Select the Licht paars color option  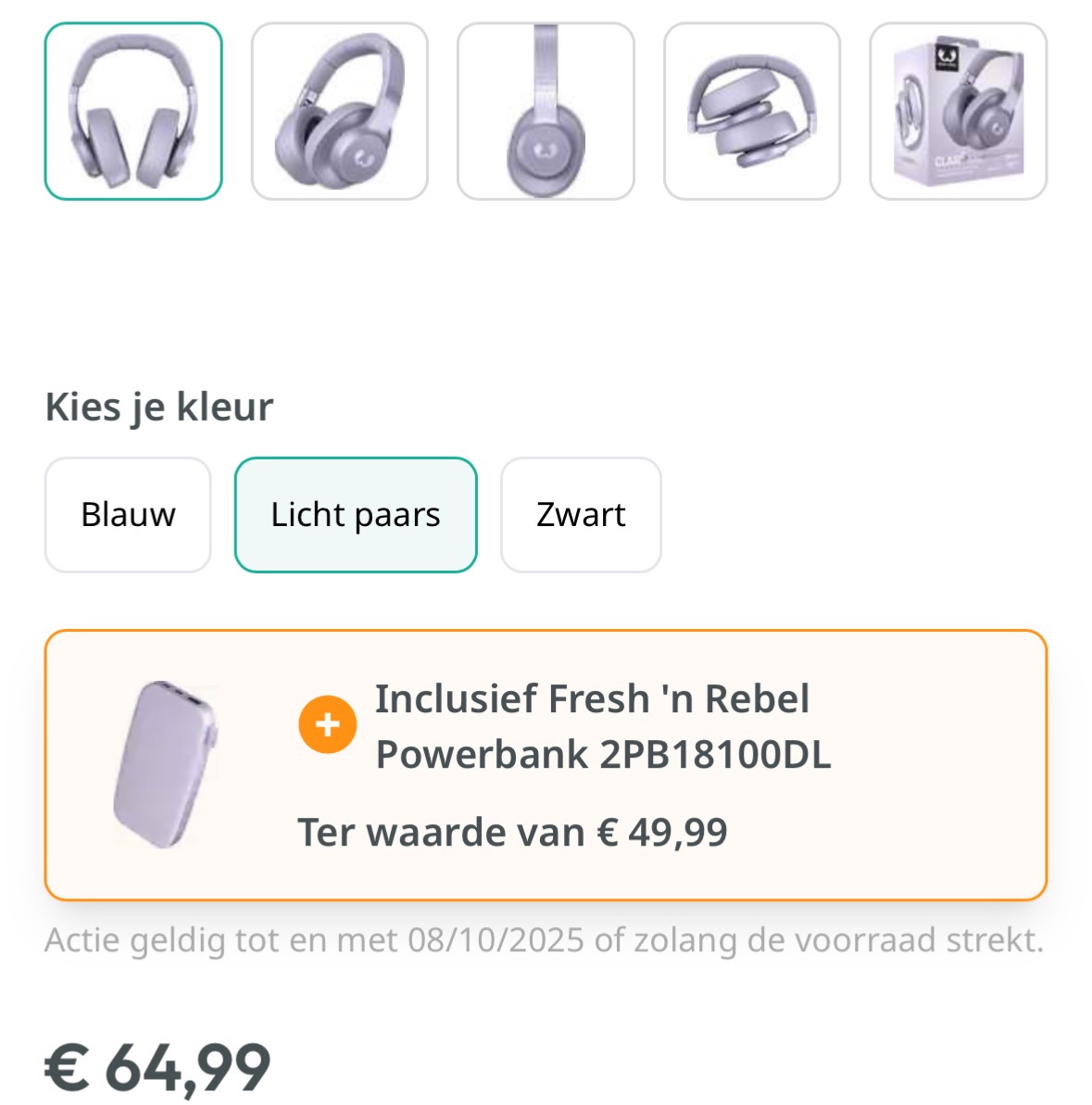click(356, 515)
